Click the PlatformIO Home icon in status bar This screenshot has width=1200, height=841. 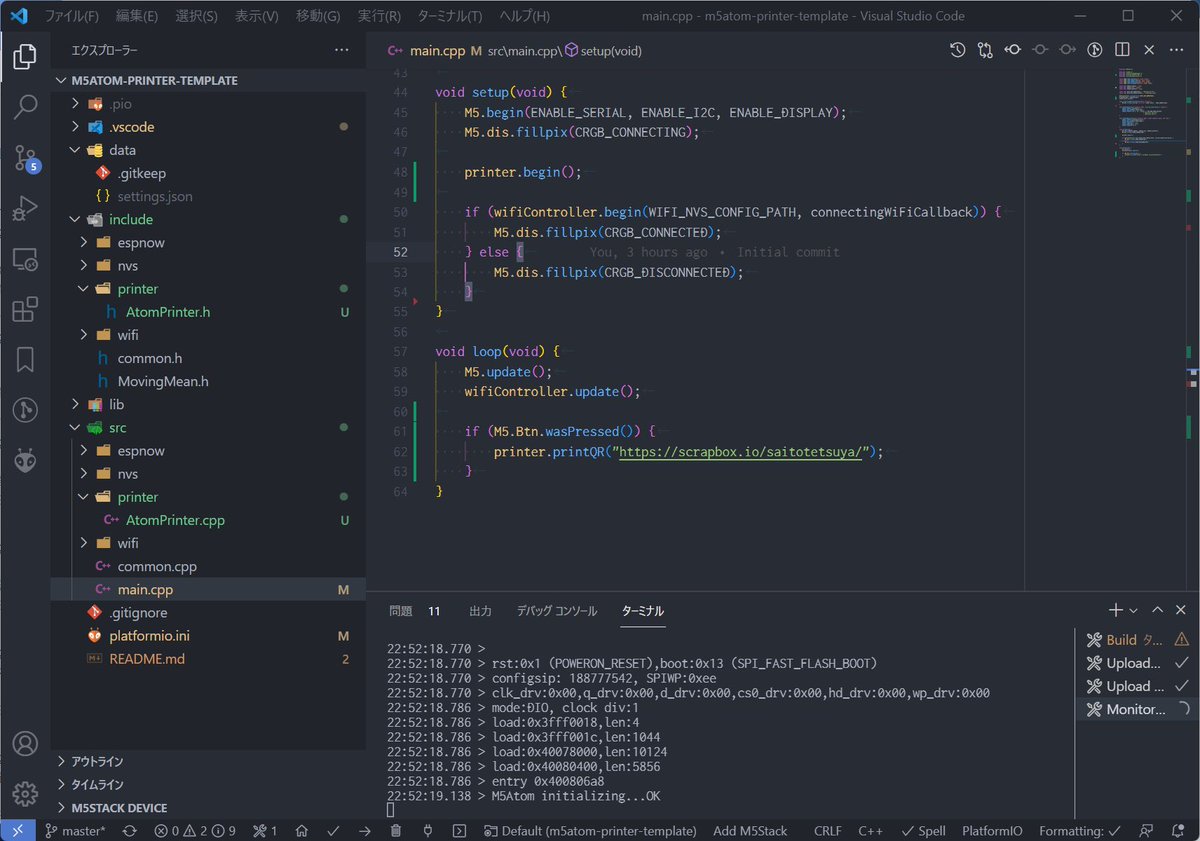point(301,831)
